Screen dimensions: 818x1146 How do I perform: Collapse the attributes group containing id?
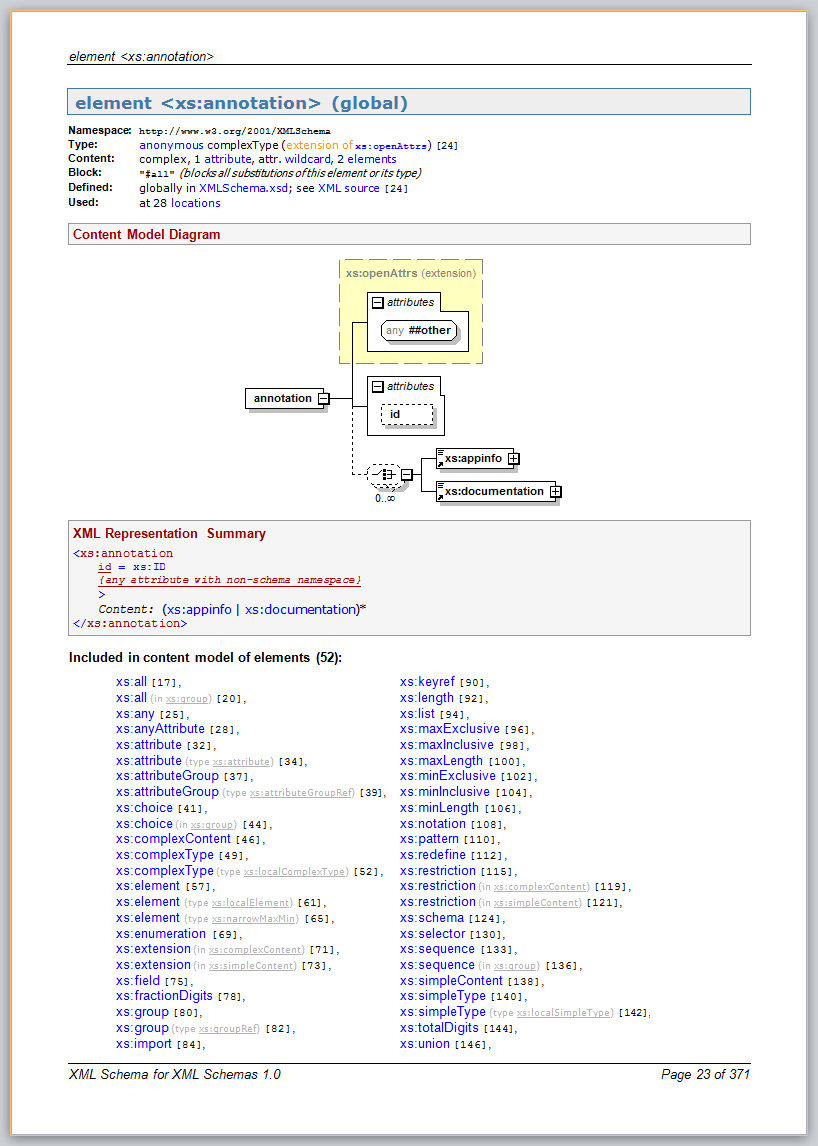pyautogui.click(x=377, y=386)
